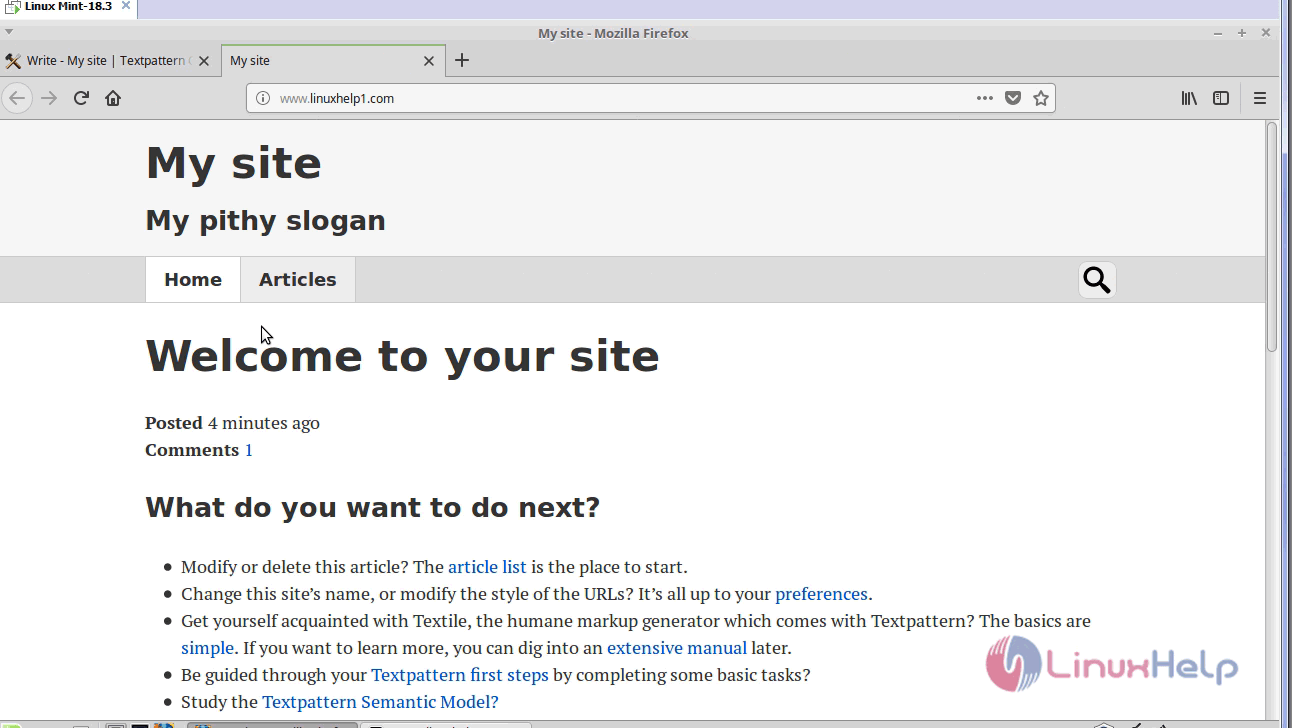
Task: Open the Library menu
Action: pos(1189,98)
